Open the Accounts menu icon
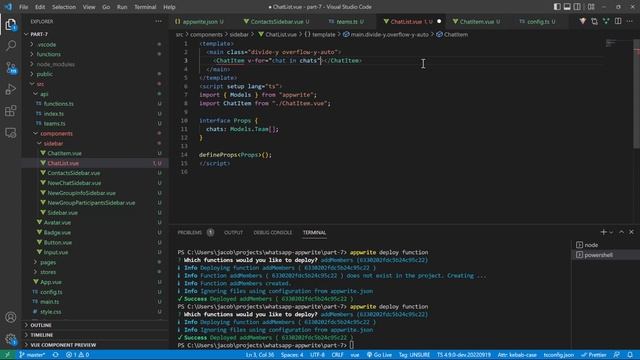640x360 pixels. [x=11, y=317]
